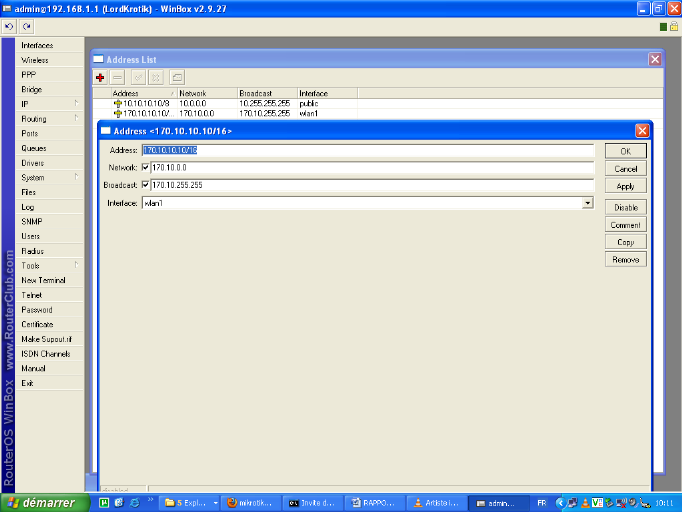682x512 pixels.
Task: Click Exit in the sidebar
Action: (50, 383)
